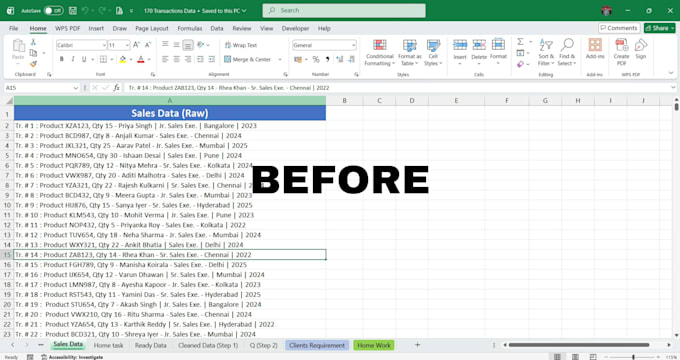Switch to the Formulas ribbon tab

[x=190, y=28]
